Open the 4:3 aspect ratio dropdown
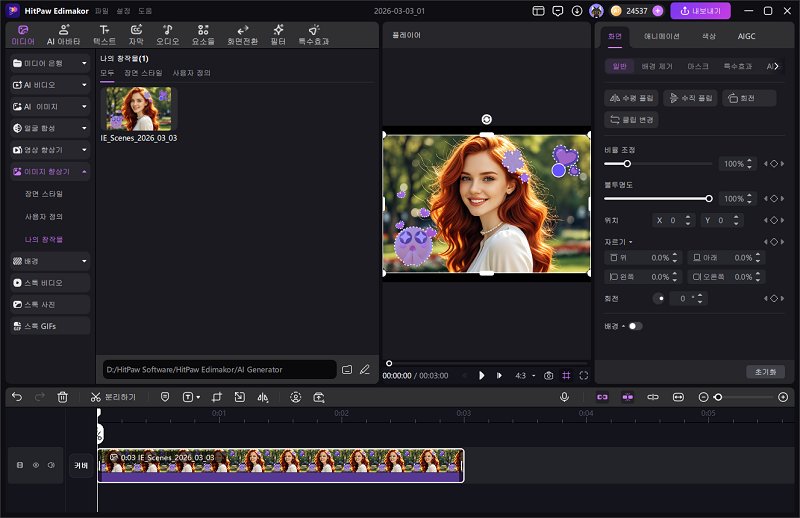 [x=525, y=376]
